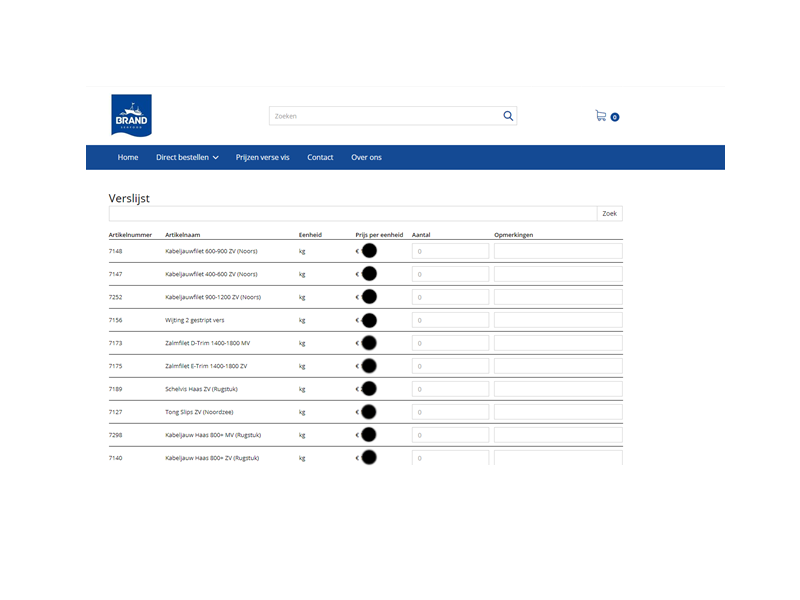Click article number 7147
The width and height of the screenshot is (800, 600).
click(x=115, y=274)
